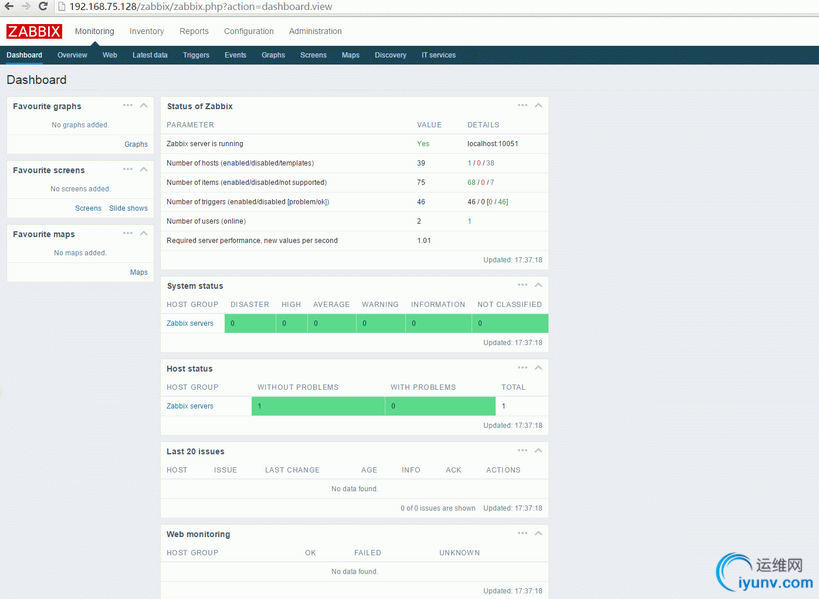Open Zabbix servers link in System status
This screenshot has width=819, height=599.
[x=190, y=323]
